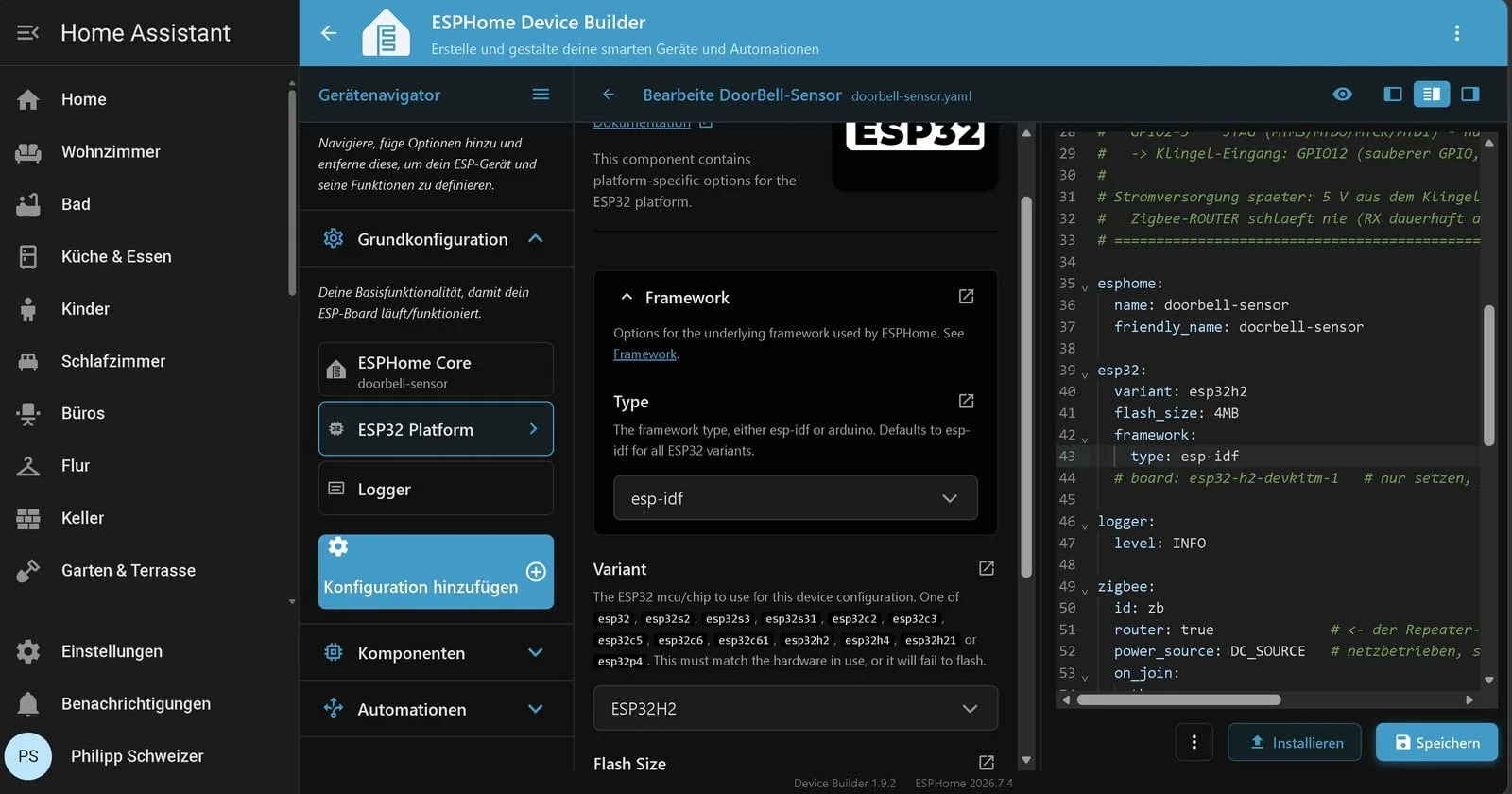
Task: Select ESPHome Core doorbell-sensor item
Action: click(436, 370)
